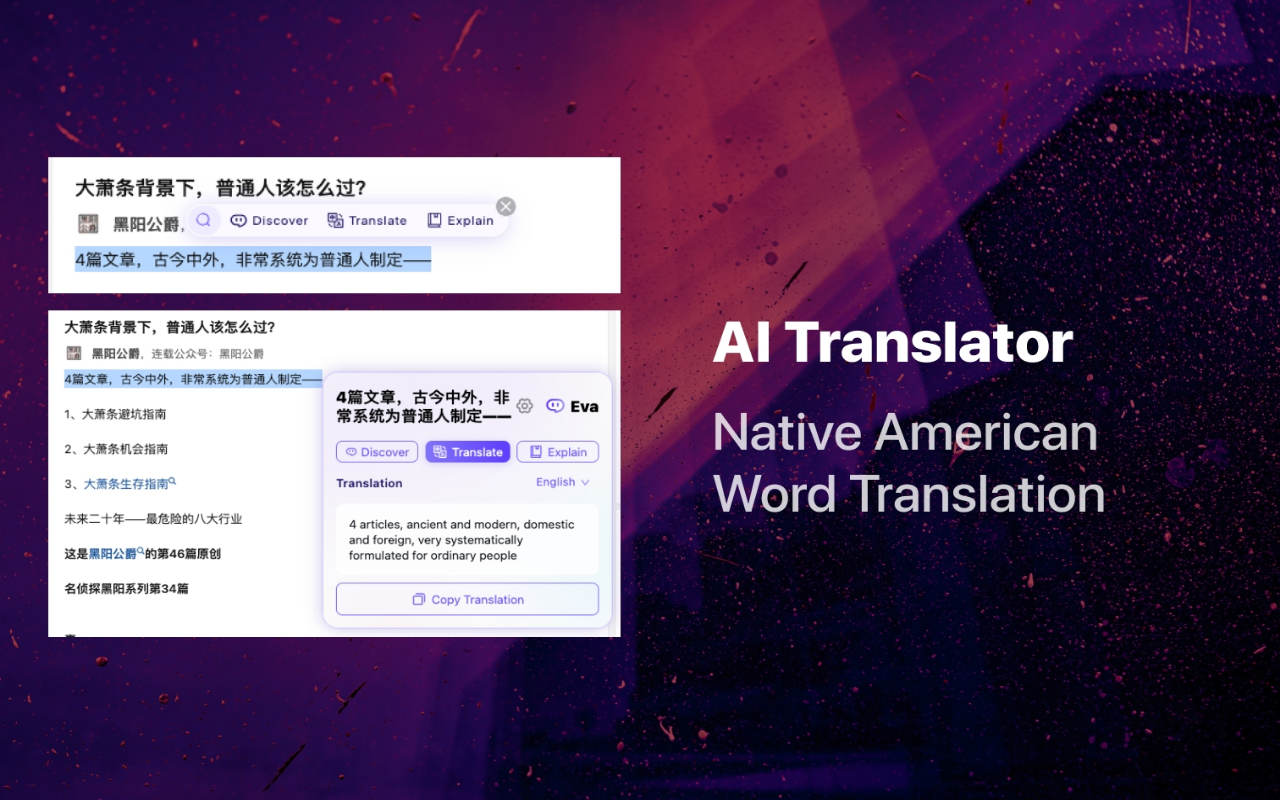Open the English target language dropdown

tap(562, 482)
